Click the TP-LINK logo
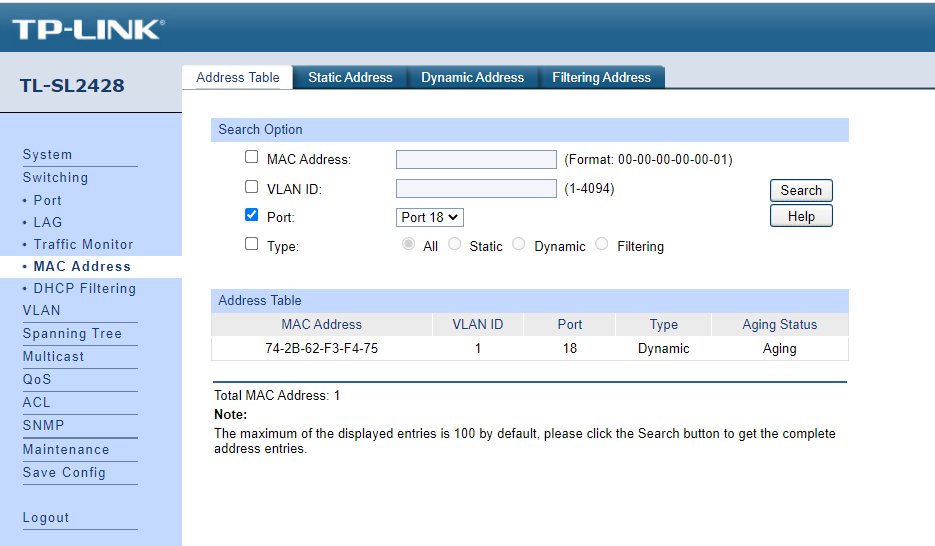 tap(88, 29)
